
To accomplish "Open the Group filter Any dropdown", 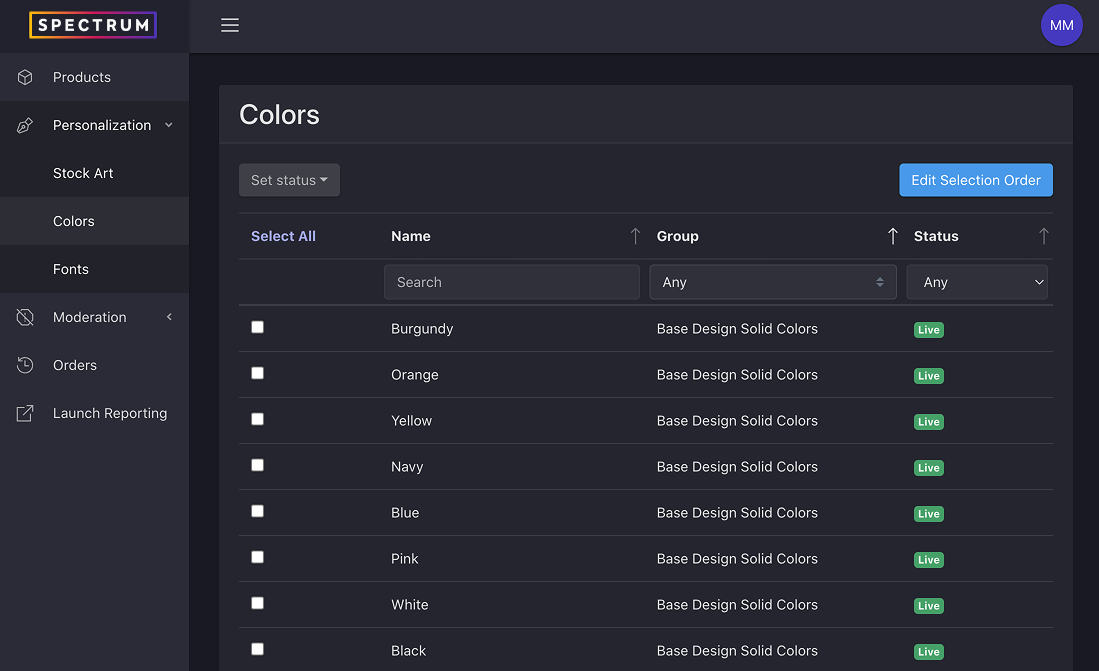I will pyautogui.click(x=772, y=282).
